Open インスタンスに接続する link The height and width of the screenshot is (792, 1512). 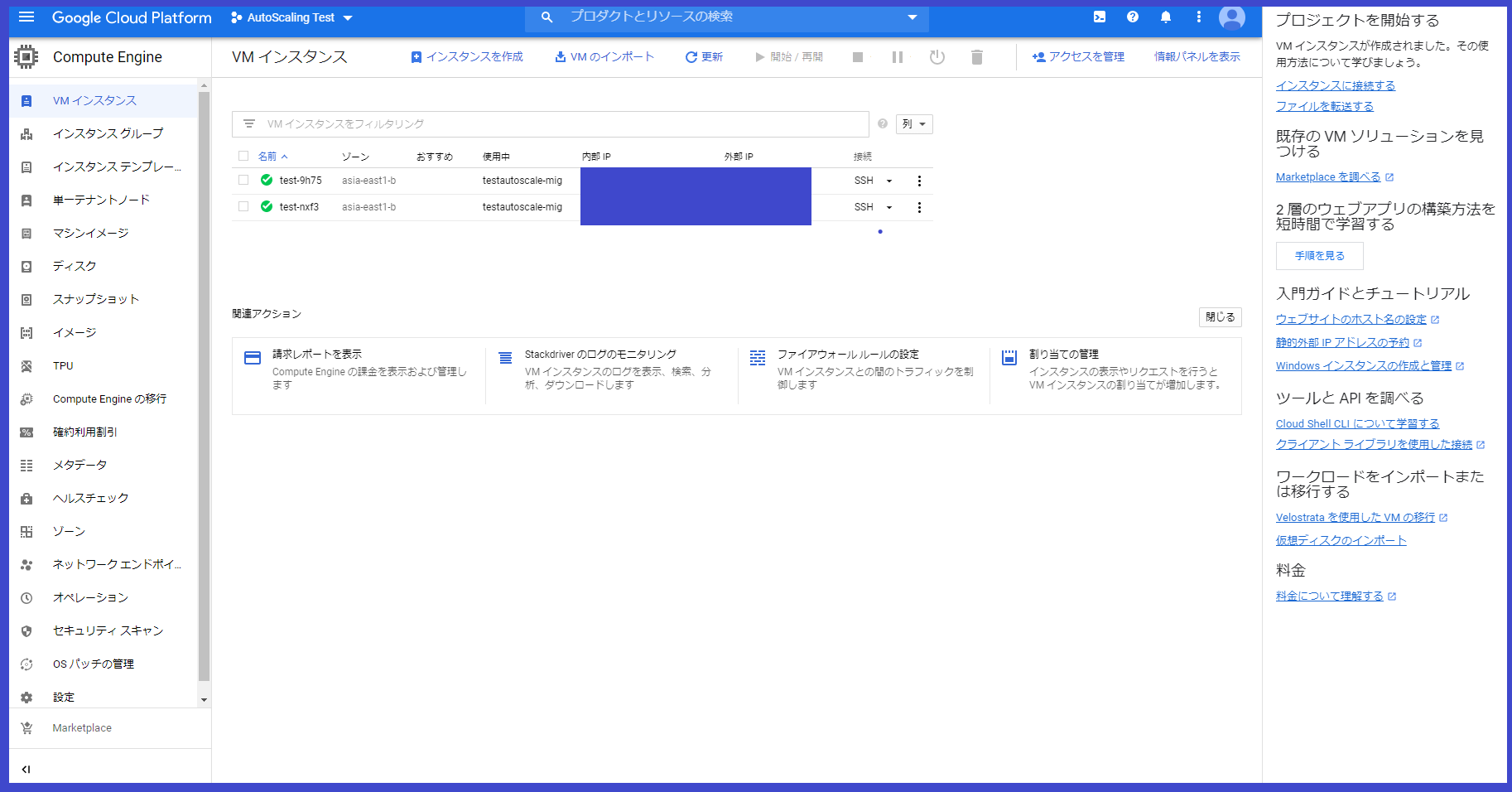(x=1336, y=86)
